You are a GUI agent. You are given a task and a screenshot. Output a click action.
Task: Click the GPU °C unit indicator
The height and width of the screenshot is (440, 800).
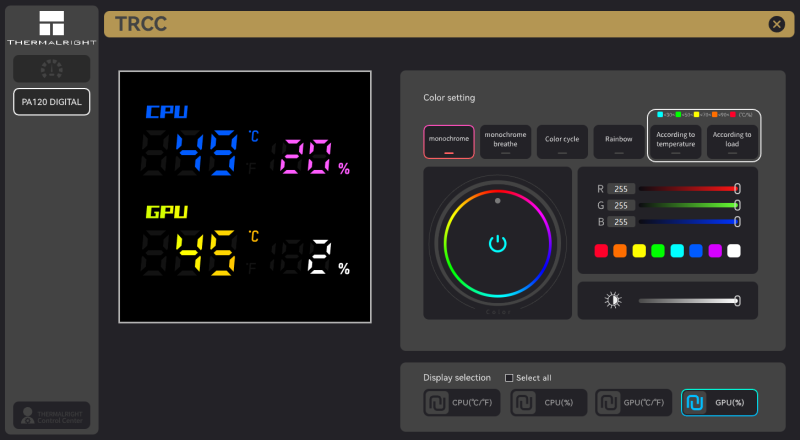pos(254,236)
